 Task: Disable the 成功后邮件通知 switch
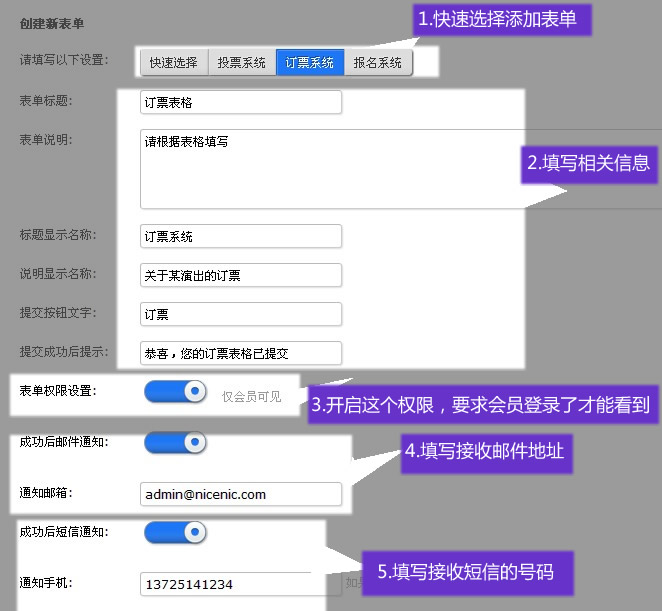click(x=175, y=442)
